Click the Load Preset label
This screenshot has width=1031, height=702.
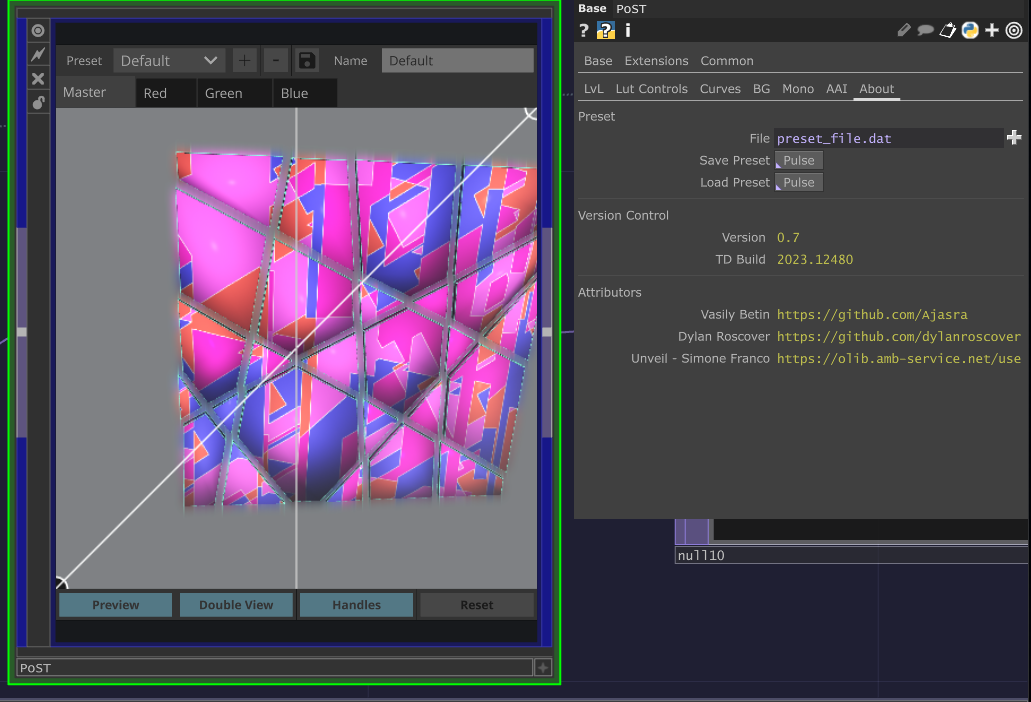(x=734, y=182)
